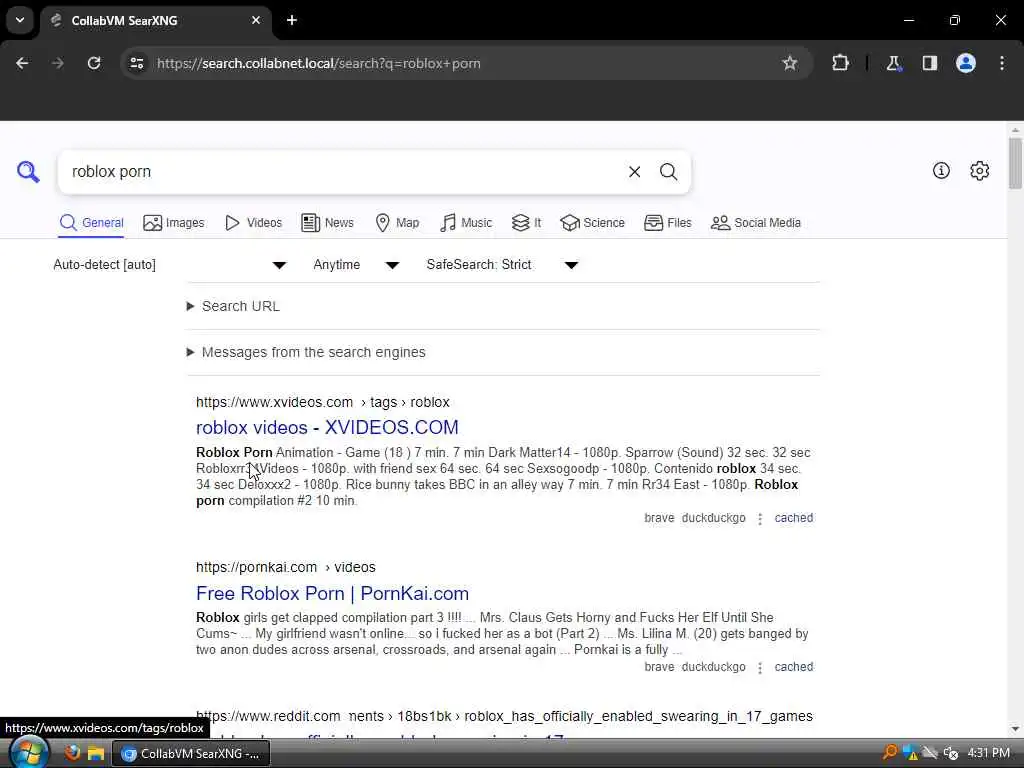Image resolution: width=1024 pixels, height=768 pixels.
Task: Open a new browser tab
Action: 292,20
